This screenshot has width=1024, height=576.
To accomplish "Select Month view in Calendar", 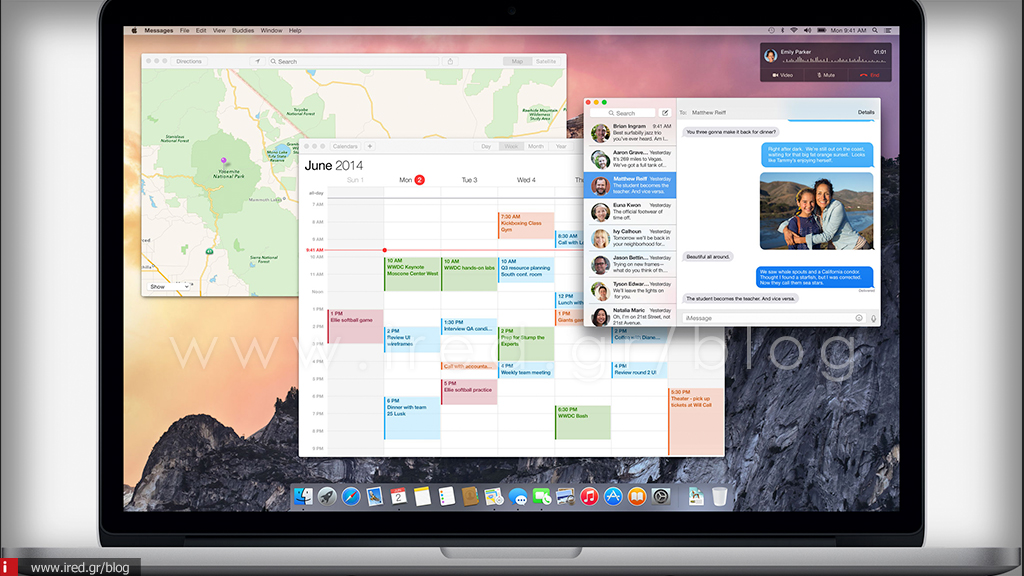I will (536, 146).
